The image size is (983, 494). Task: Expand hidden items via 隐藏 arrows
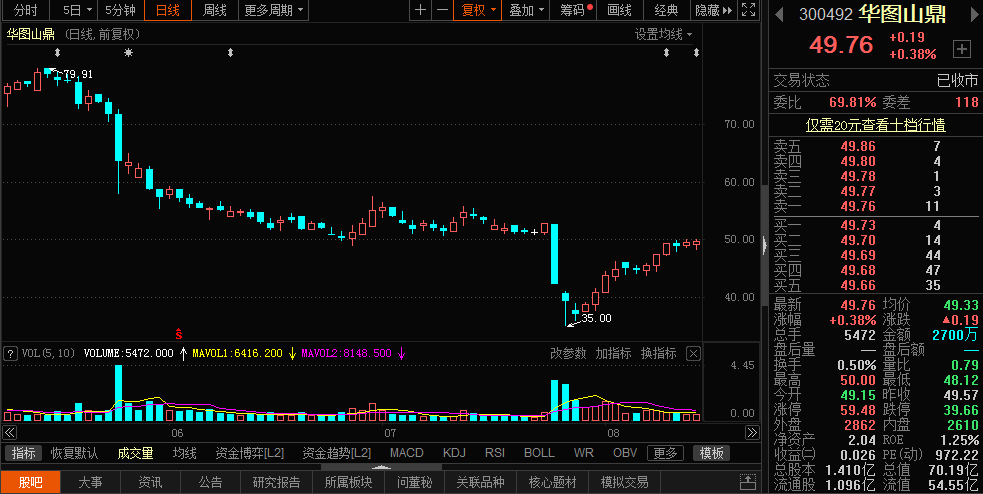tap(713, 10)
